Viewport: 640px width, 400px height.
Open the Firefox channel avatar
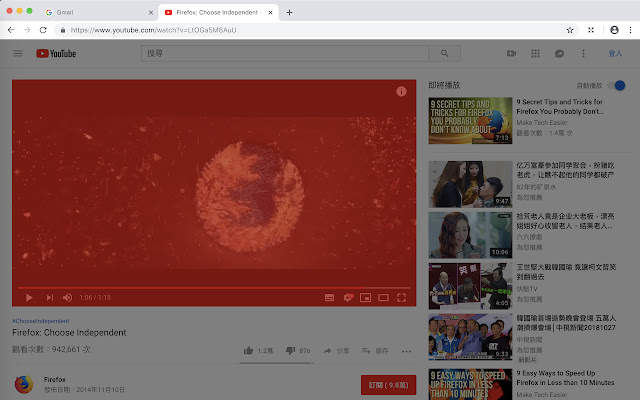coord(24,384)
